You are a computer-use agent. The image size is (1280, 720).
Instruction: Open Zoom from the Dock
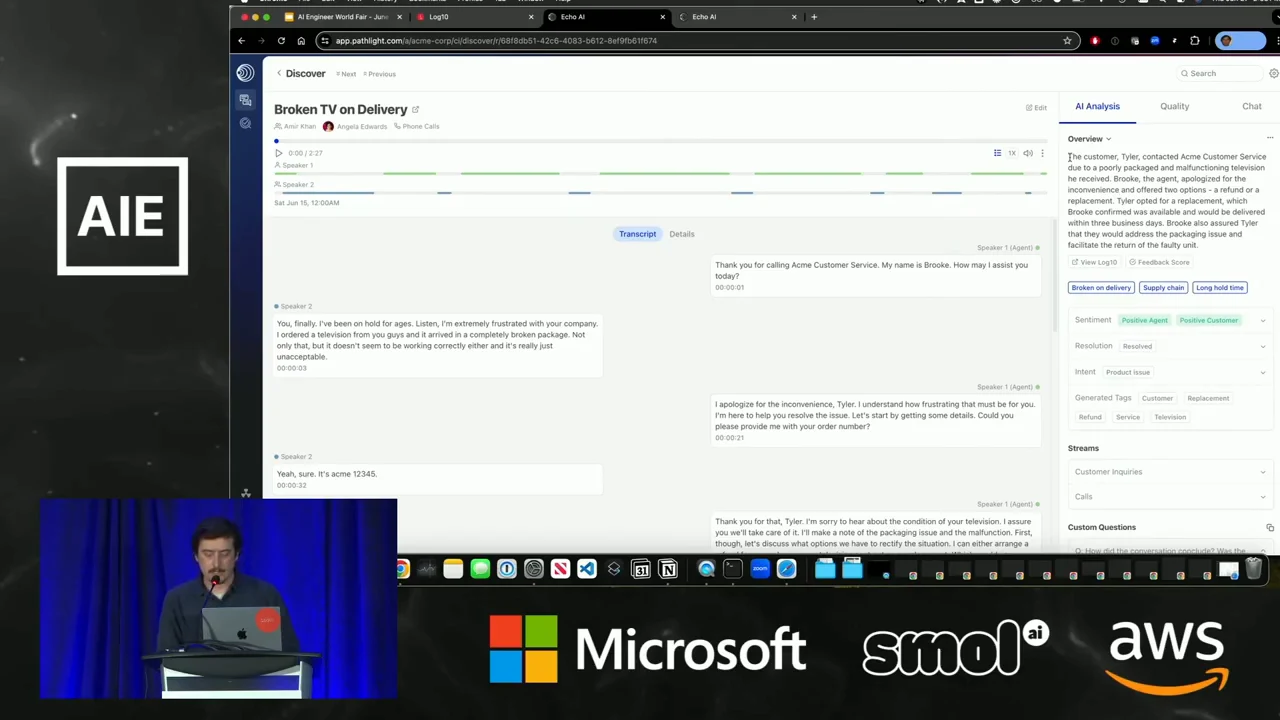(x=760, y=570)
